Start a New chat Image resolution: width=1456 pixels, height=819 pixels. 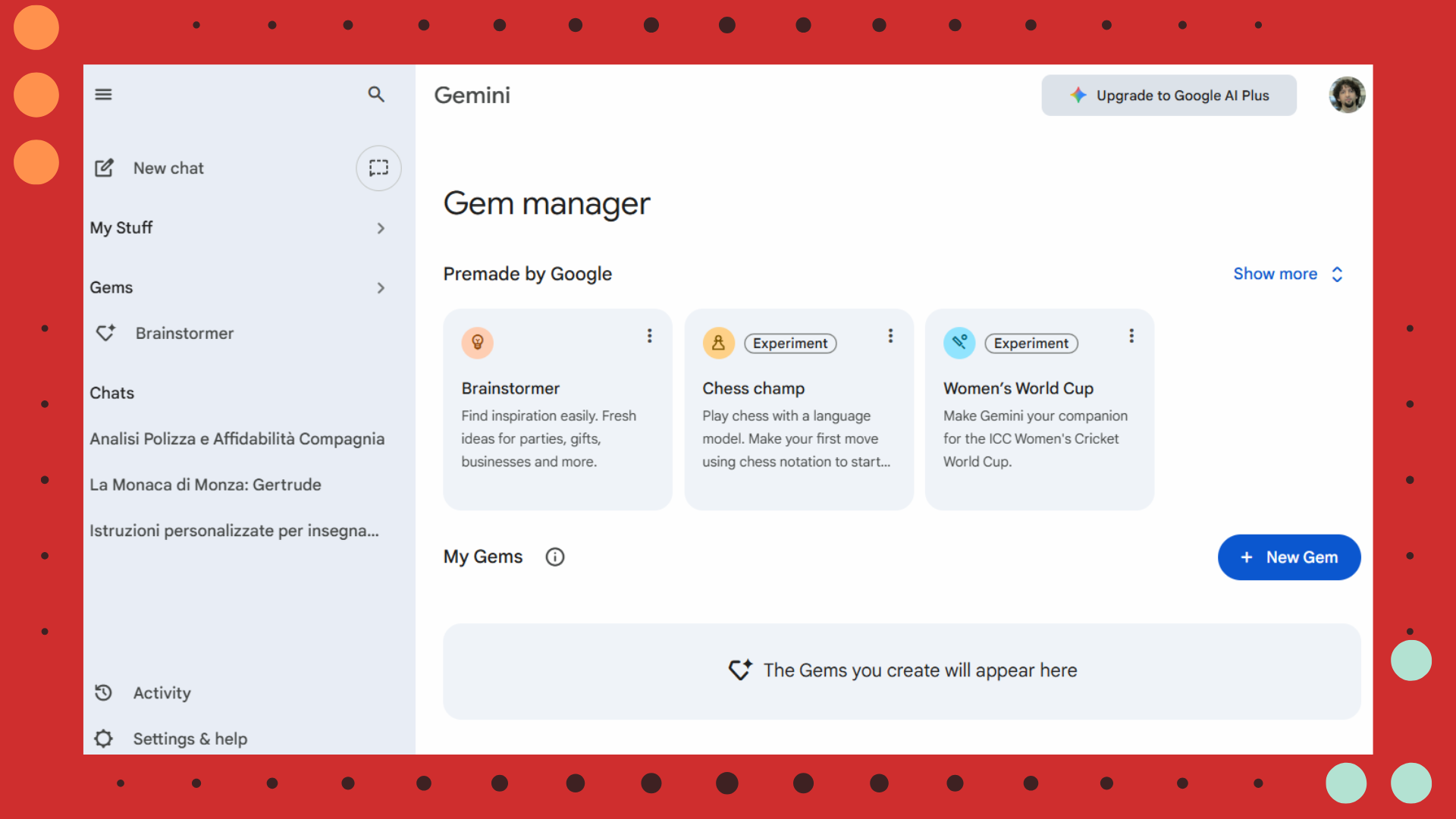168,168
